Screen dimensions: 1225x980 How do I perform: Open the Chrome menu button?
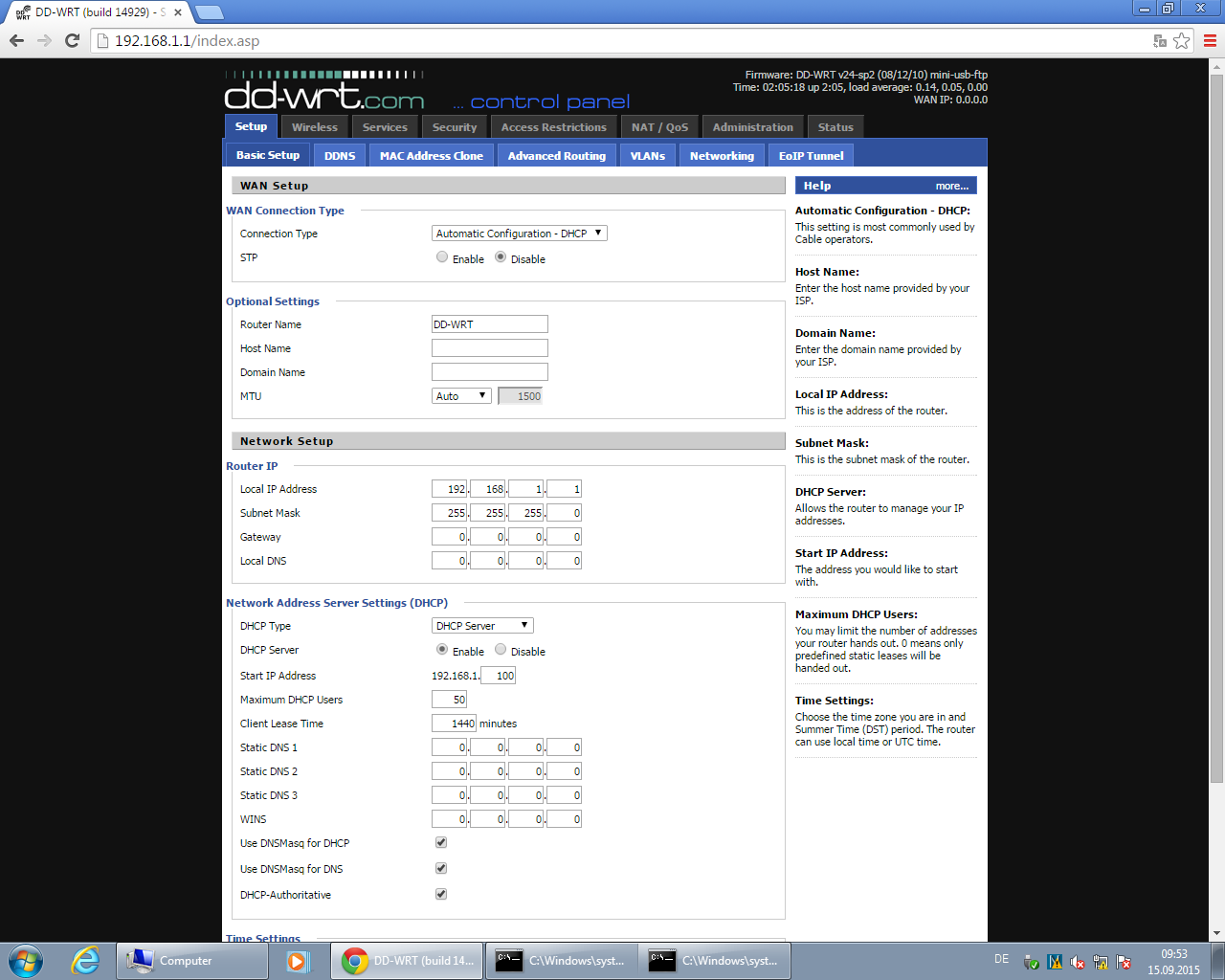coord(1210,40)
